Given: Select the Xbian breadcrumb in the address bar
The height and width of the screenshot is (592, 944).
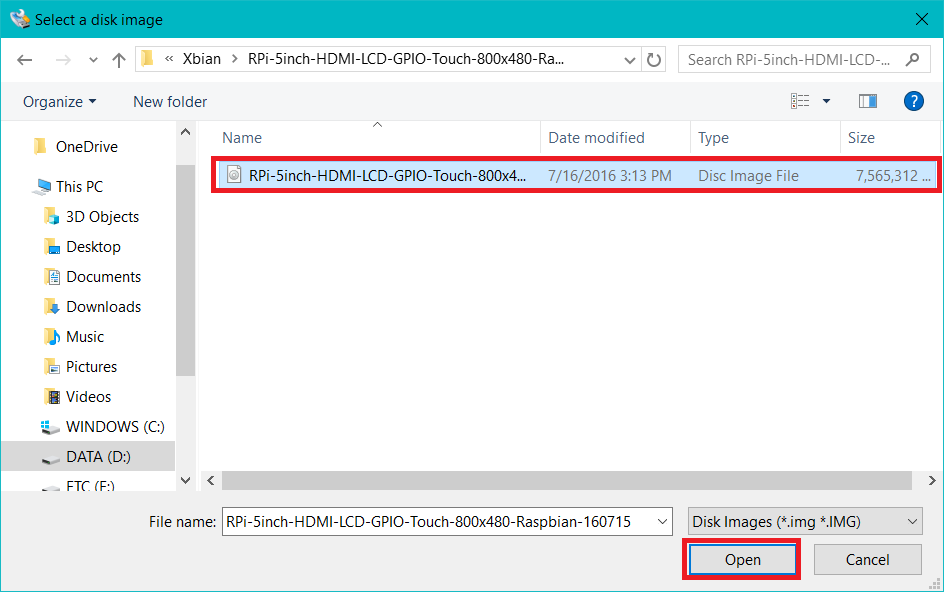Looking at the screenshot, I should (x=202, y=59).
